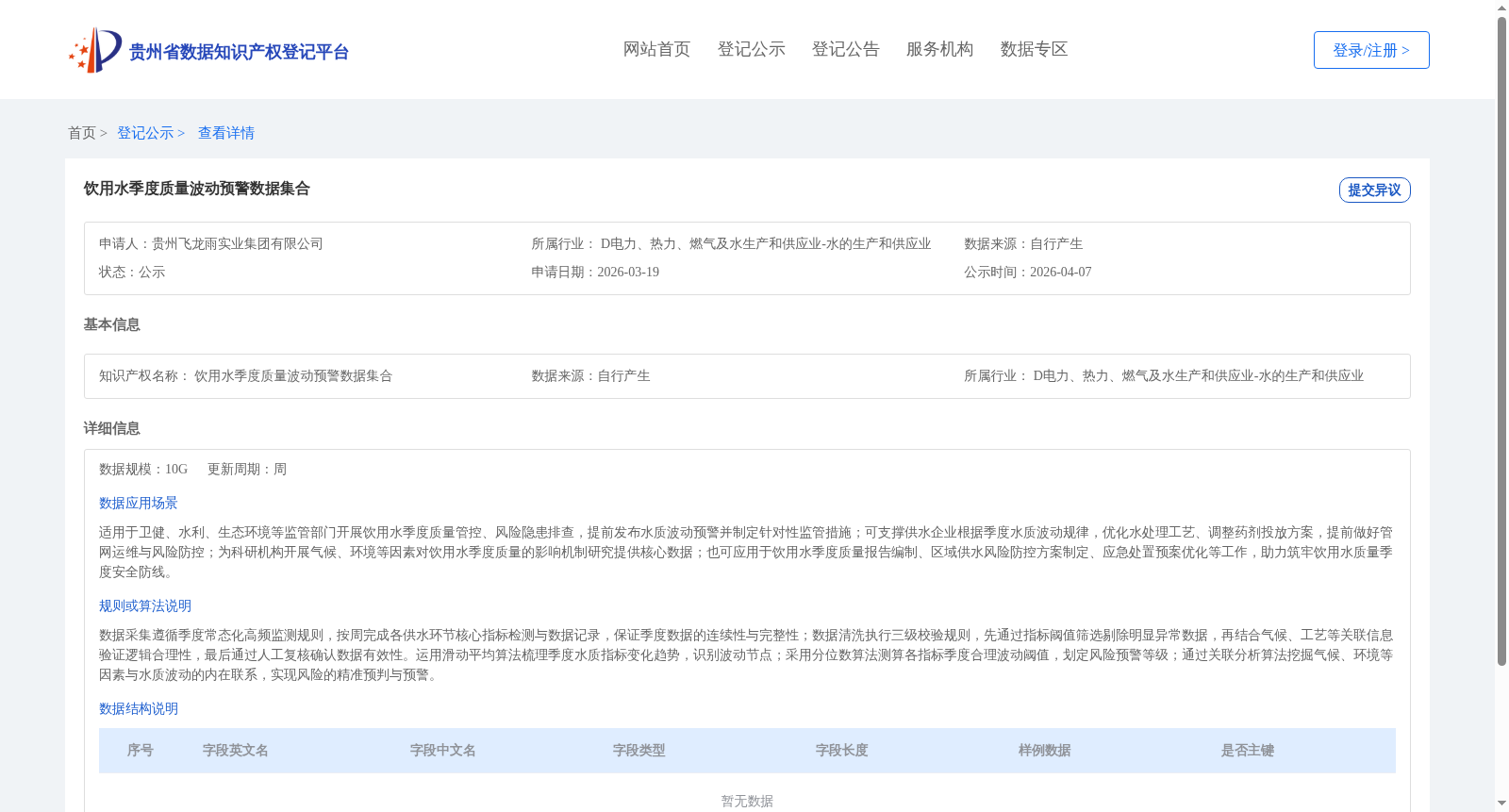This screenshot has height=812, width=1509.
Task: Click 数据应用场景 section label
Action: click(x=139, y=503)
